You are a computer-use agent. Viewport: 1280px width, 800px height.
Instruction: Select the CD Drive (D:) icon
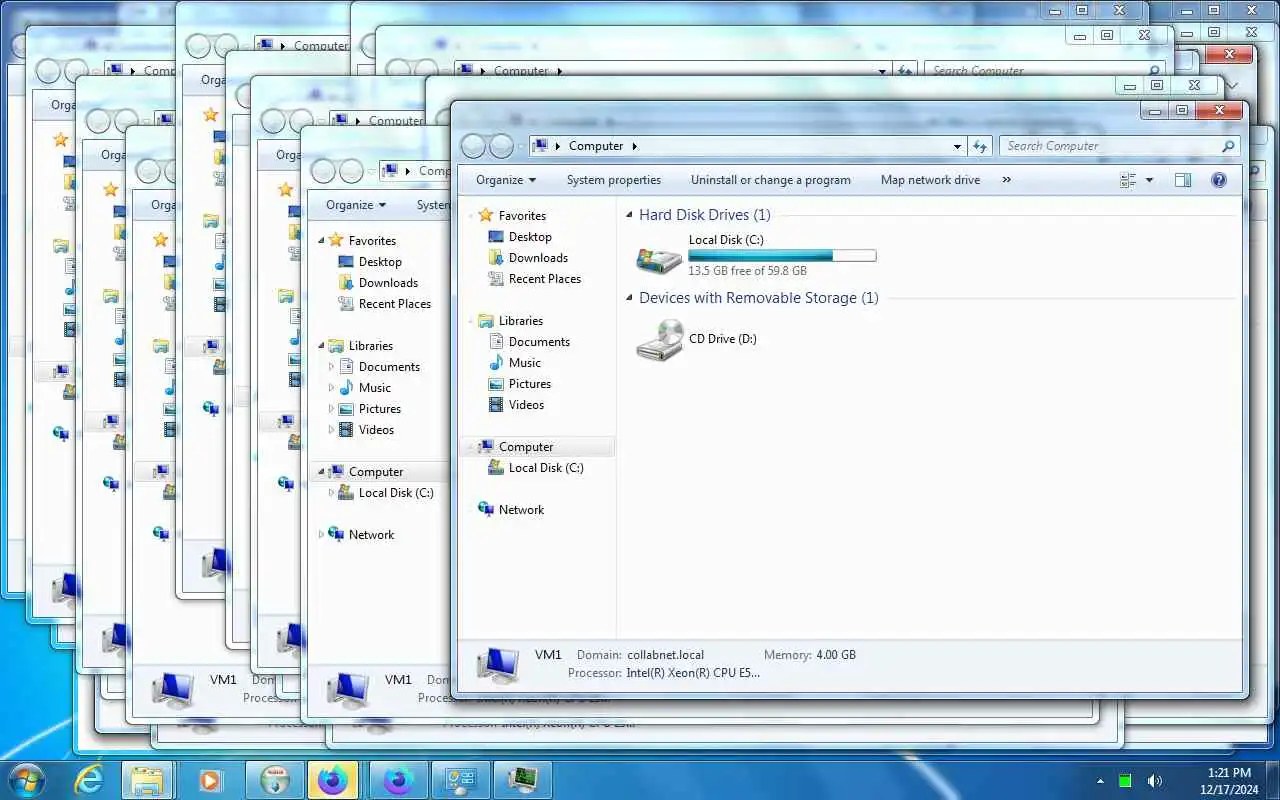pos(660,340)
